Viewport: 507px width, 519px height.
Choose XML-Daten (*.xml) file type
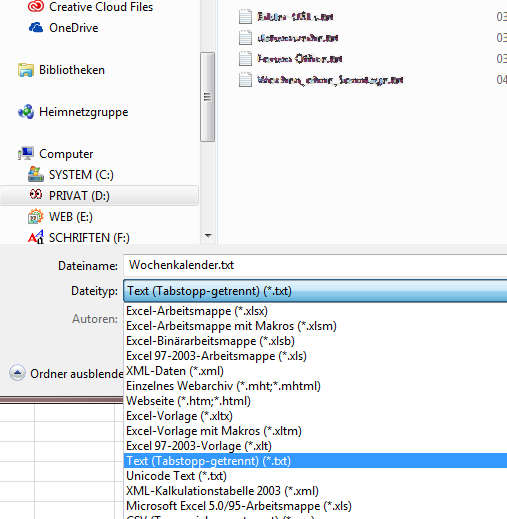(315, 371)
